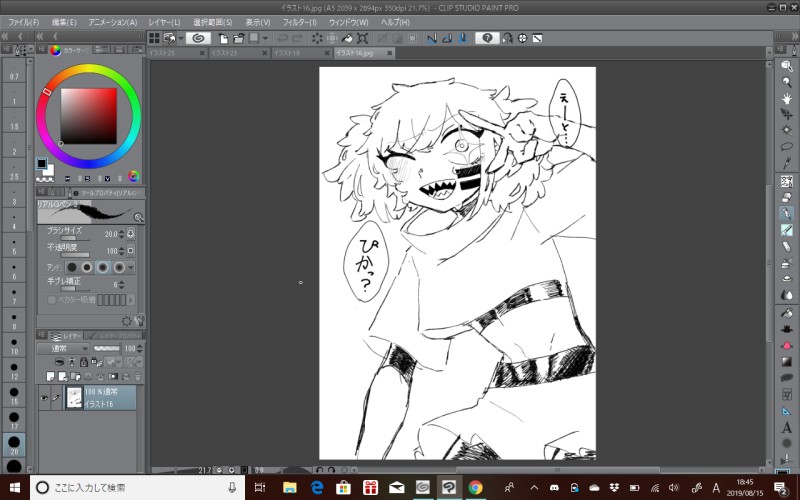
Task: Switch to the イラスト19 tab
Action: 301,53
